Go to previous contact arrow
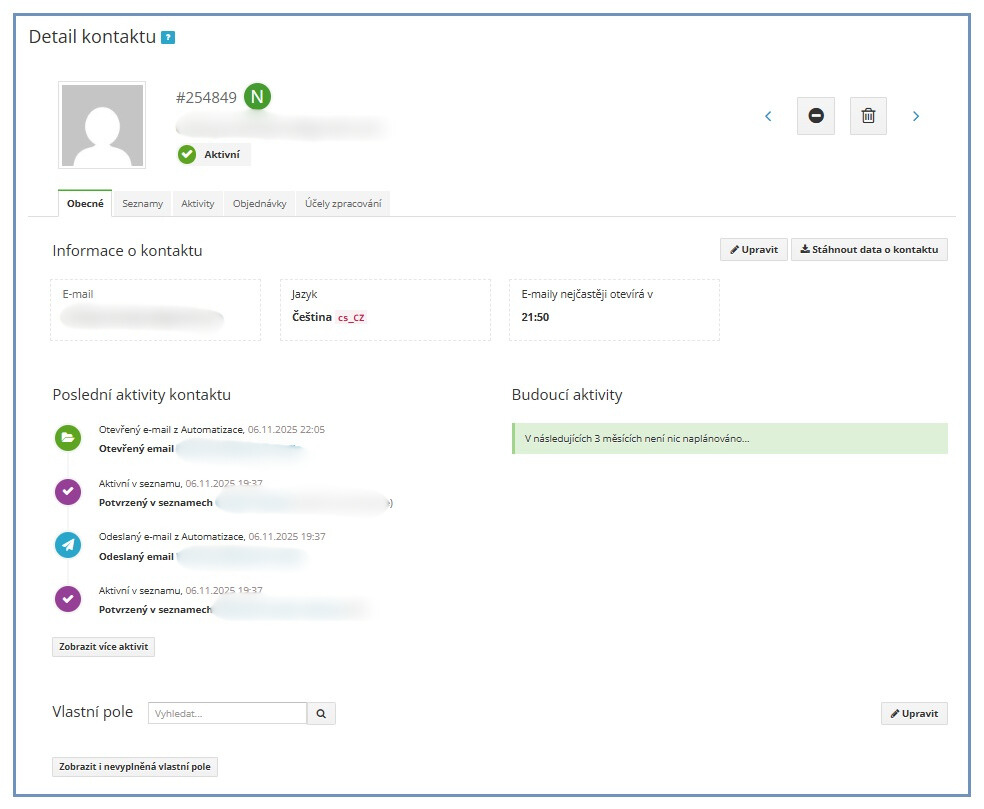The image size is (984, 809). (x=768, y=116)
